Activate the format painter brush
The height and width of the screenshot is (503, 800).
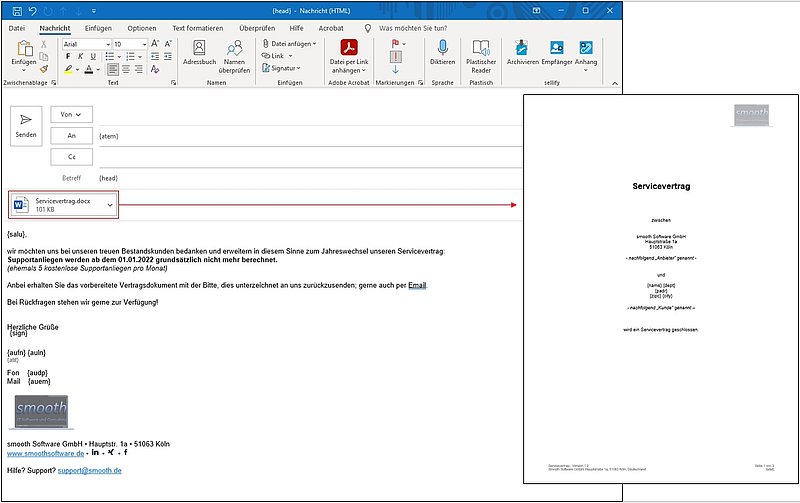click(x=44, y=69)
